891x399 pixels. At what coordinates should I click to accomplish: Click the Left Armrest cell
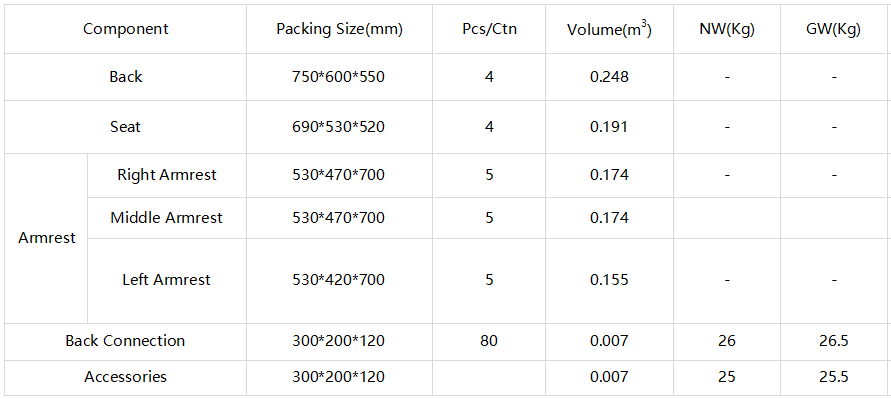pyautogui.click(x=167, y=281)
